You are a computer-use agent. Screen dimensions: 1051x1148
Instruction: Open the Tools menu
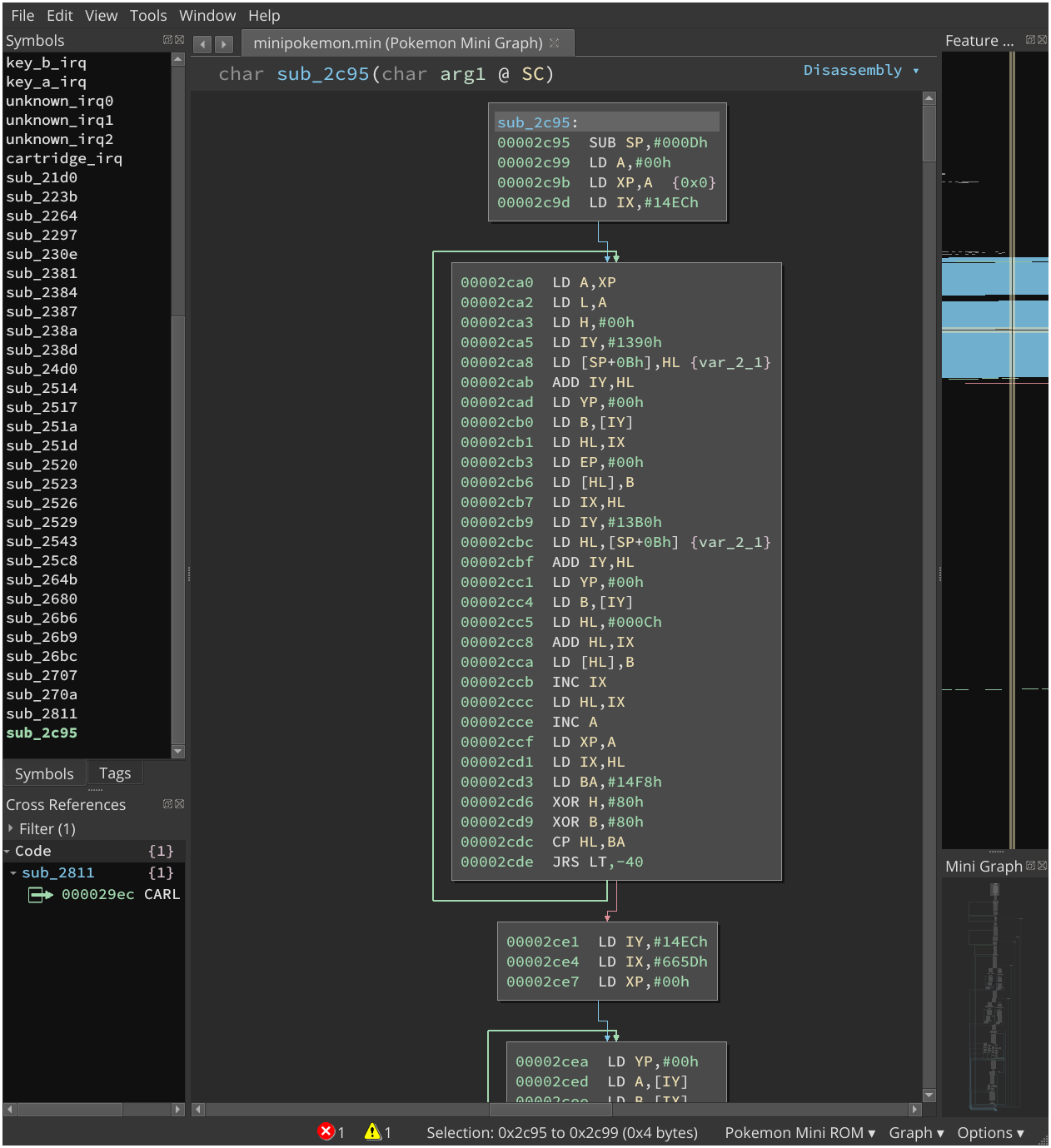(x=148, y=16)
